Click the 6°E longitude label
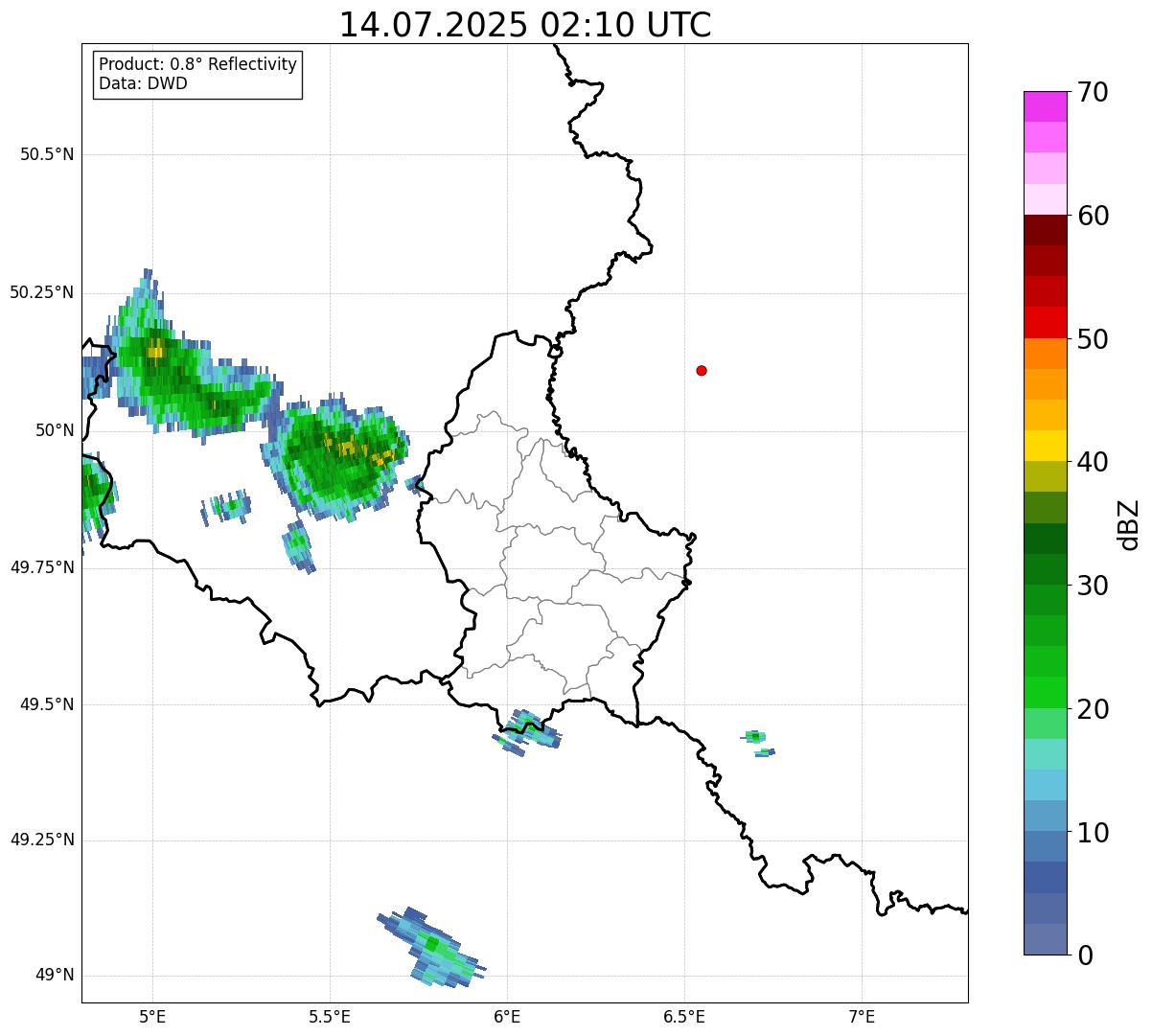Image resolution: width=1152 pixels, height=1036 pixels. tap(507, 1016)
